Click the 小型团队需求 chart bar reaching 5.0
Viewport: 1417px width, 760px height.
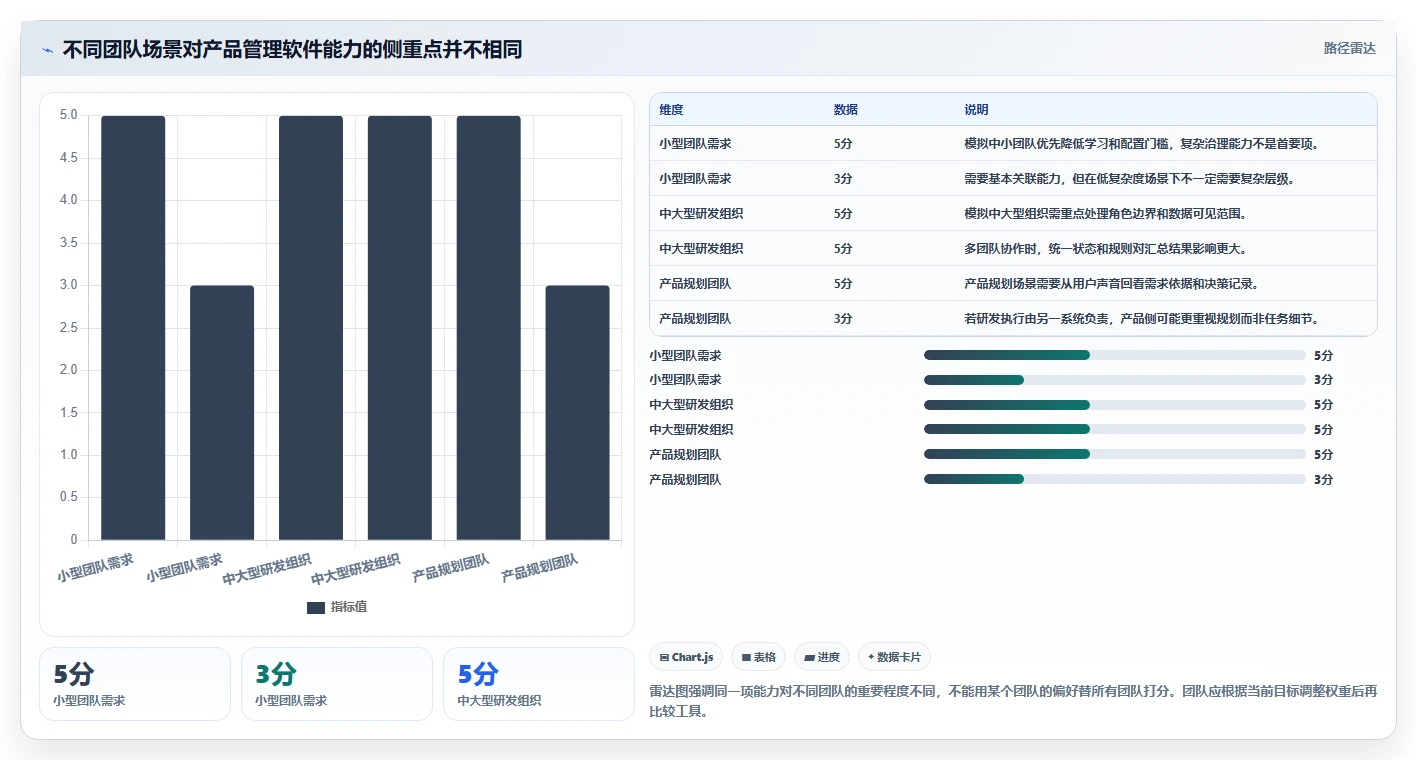tap(133, 328)
